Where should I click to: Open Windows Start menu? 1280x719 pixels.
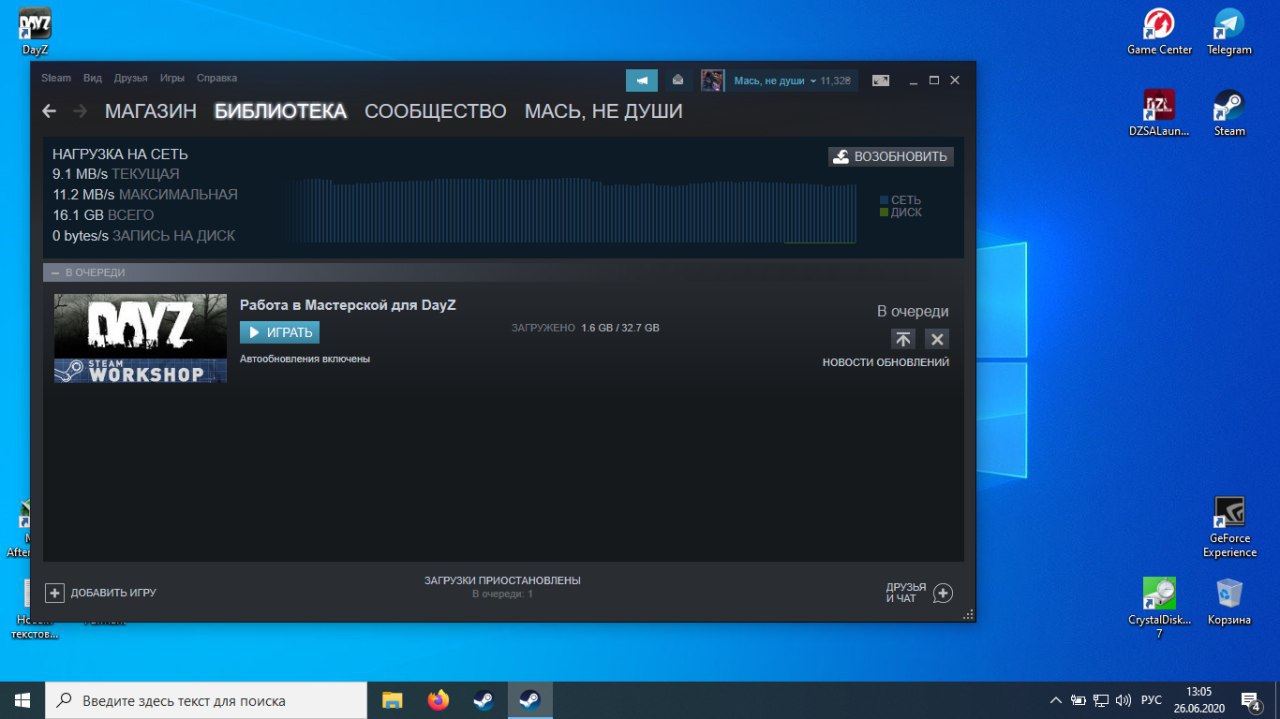click(22, 700)
